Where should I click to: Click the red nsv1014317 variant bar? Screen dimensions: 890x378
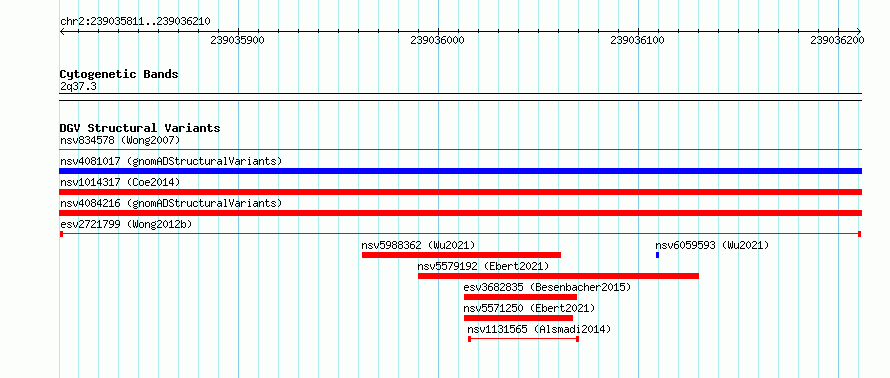click(x=461, y=192)
